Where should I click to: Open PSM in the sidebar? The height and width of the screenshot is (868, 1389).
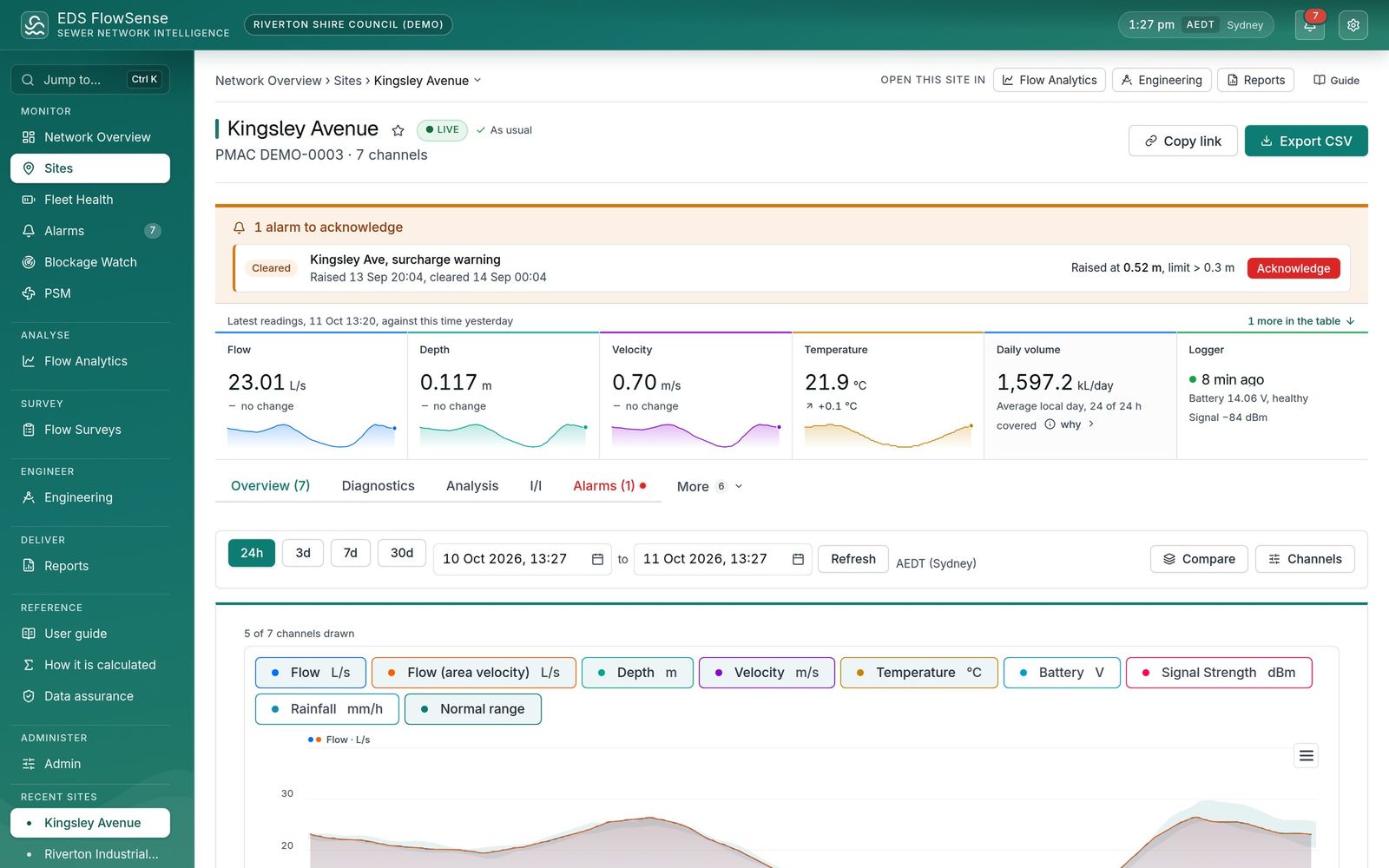click(90, 293)
